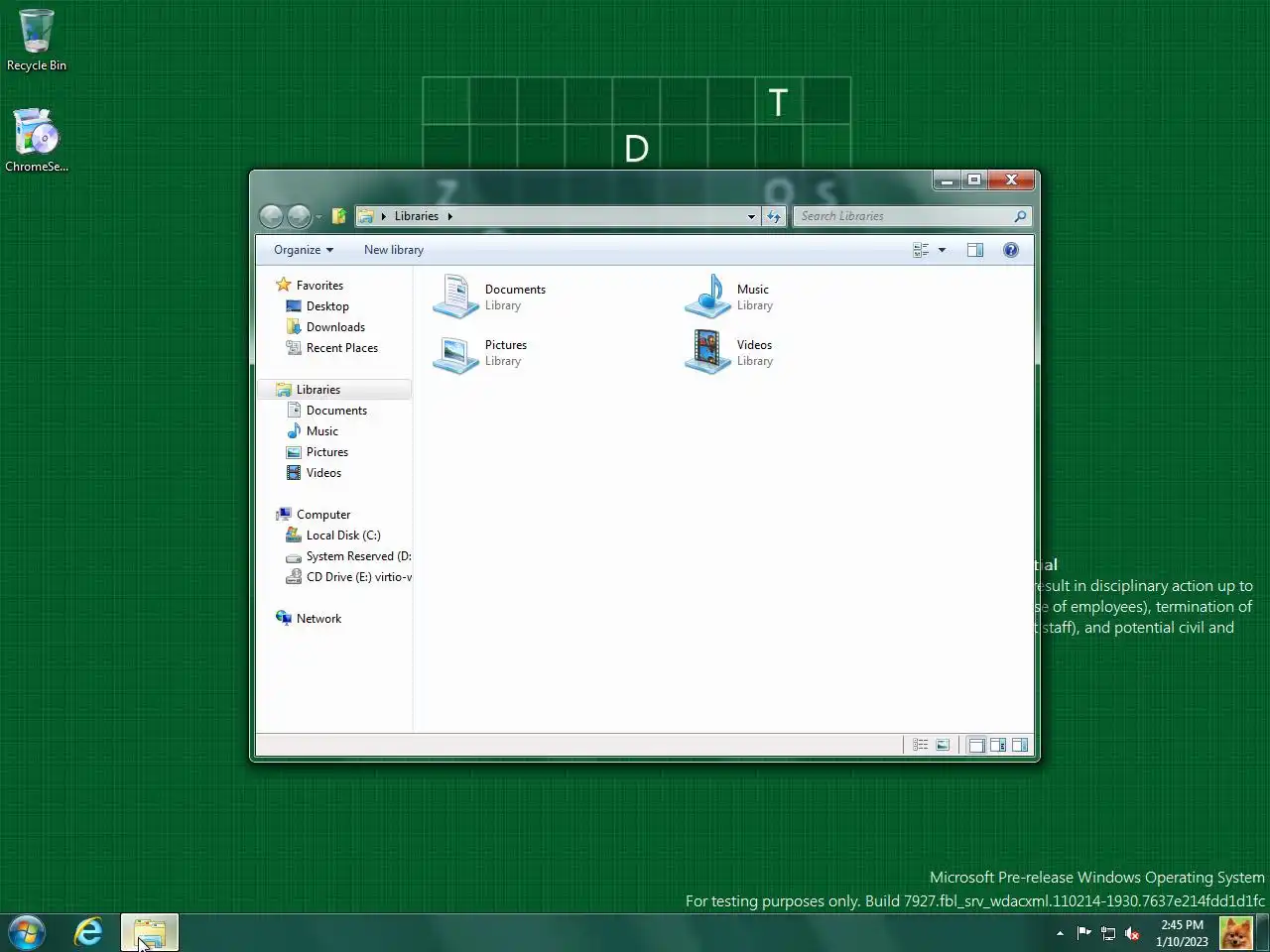This screenshot has width=1270, height=952.
Task: Open Recycle Bin on the desktop
Action: tap(37, 41)
